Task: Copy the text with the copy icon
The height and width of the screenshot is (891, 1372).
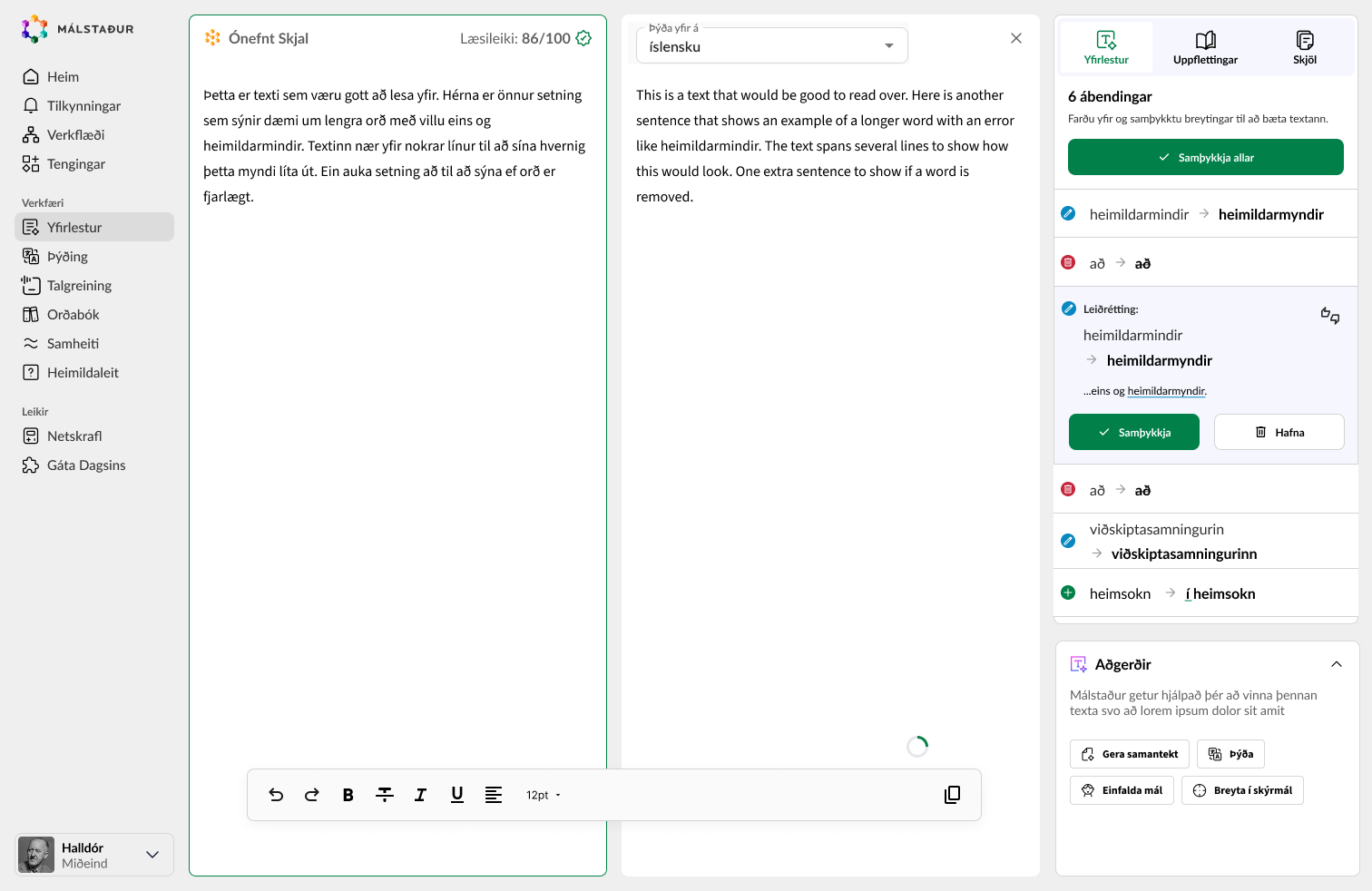Action: 952,795
